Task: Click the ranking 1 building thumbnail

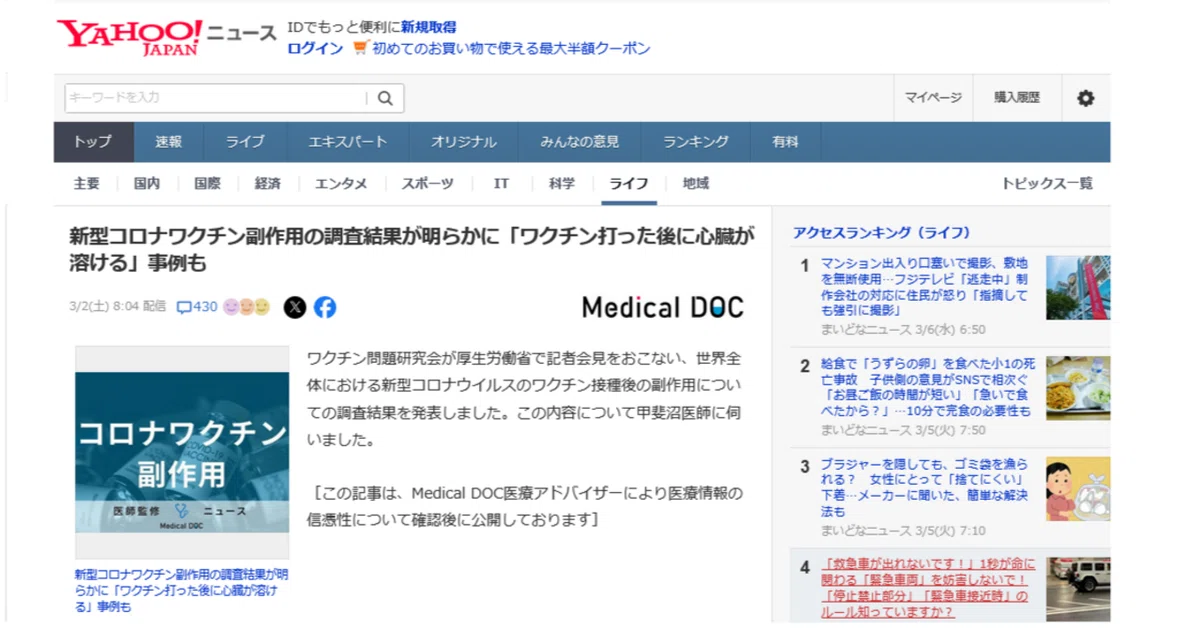Action: [x=1078, y=287]
